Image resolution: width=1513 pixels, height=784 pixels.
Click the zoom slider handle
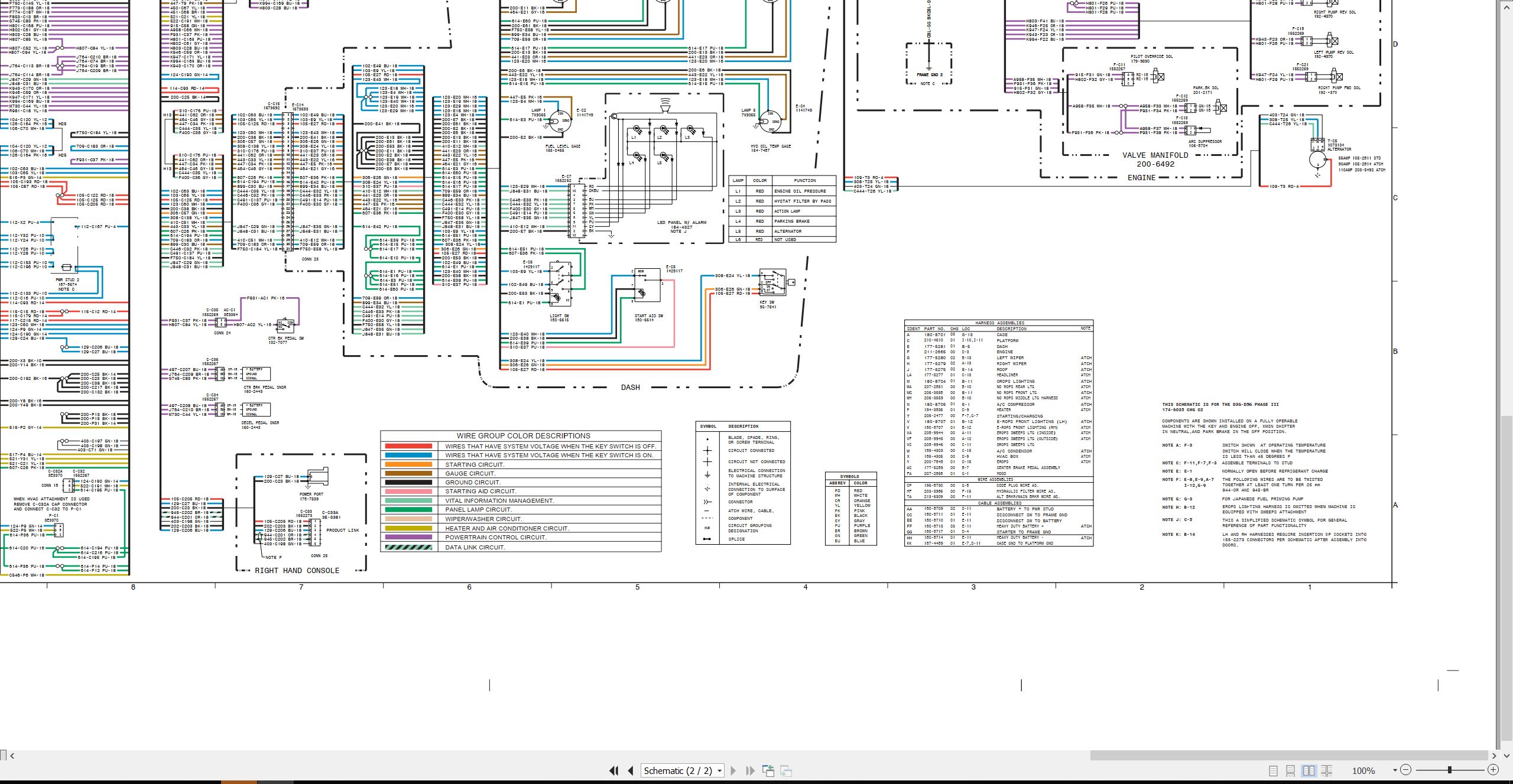click(1450, 770)
